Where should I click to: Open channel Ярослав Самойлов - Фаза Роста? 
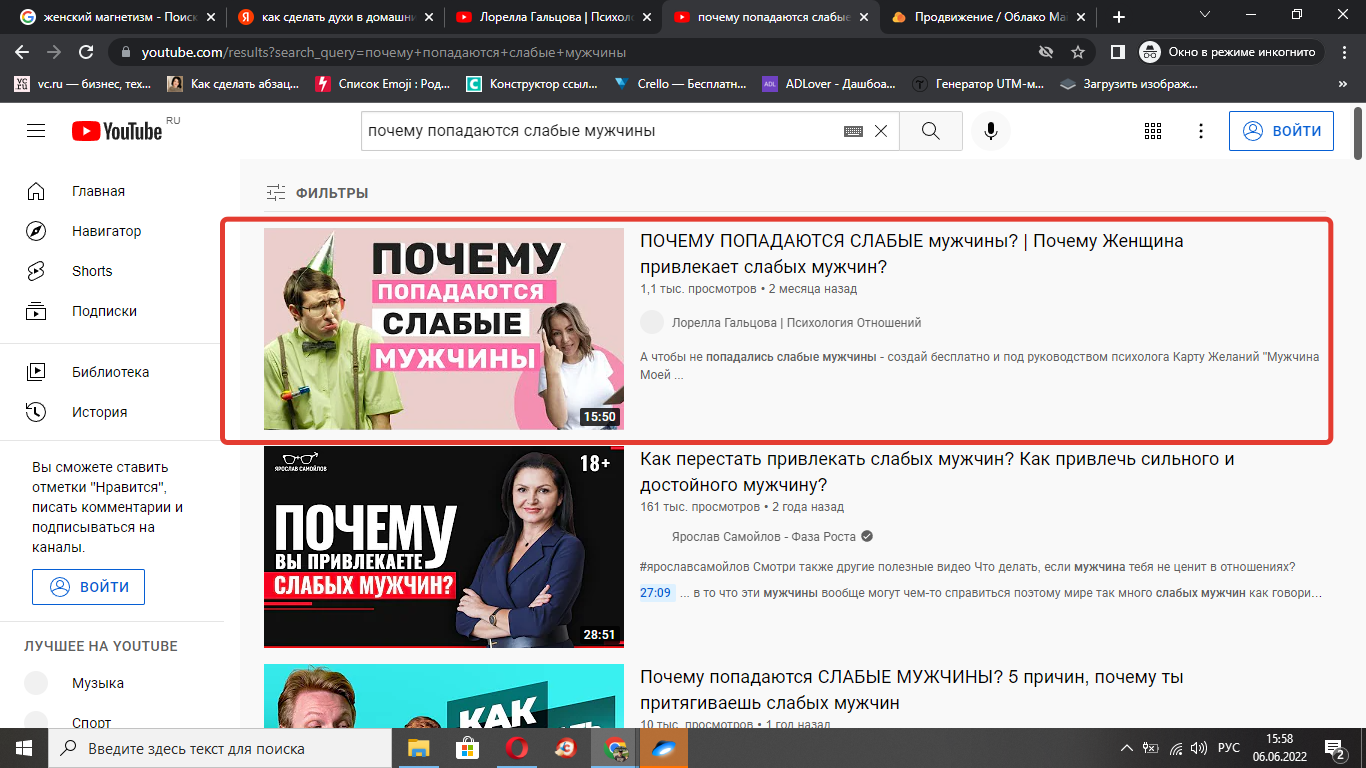[765, 535]
